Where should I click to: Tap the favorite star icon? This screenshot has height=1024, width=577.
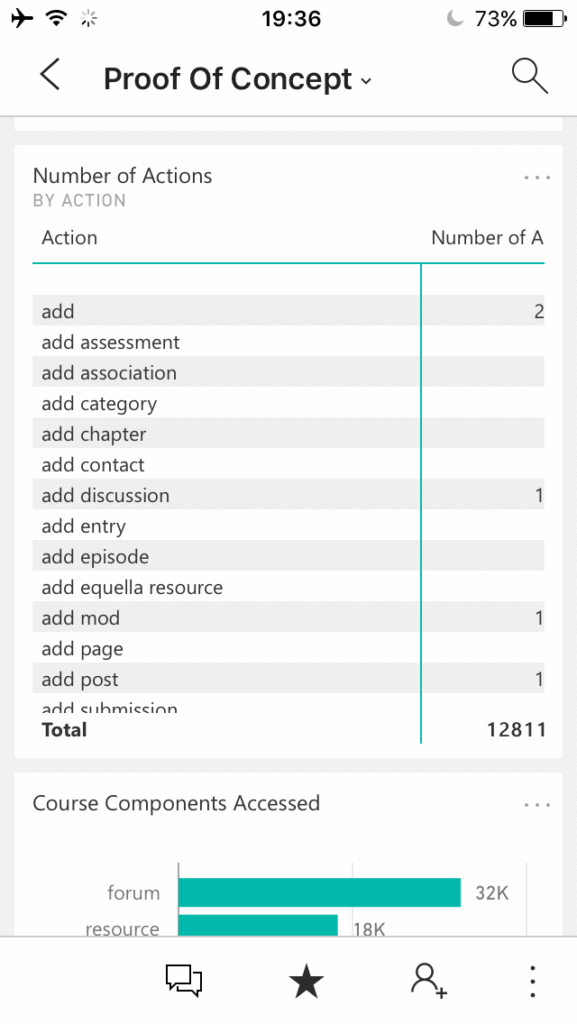pos(306,981)
